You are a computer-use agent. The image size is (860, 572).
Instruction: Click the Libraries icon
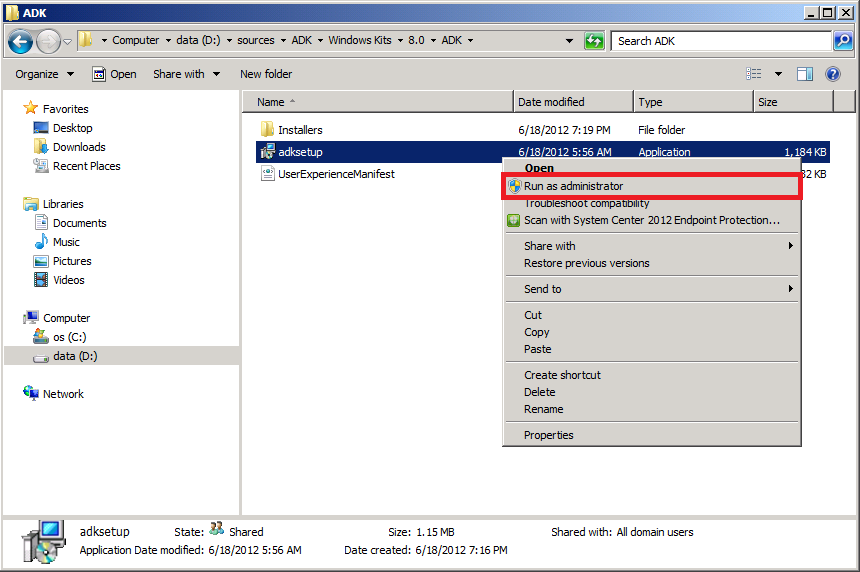point(31,203)
